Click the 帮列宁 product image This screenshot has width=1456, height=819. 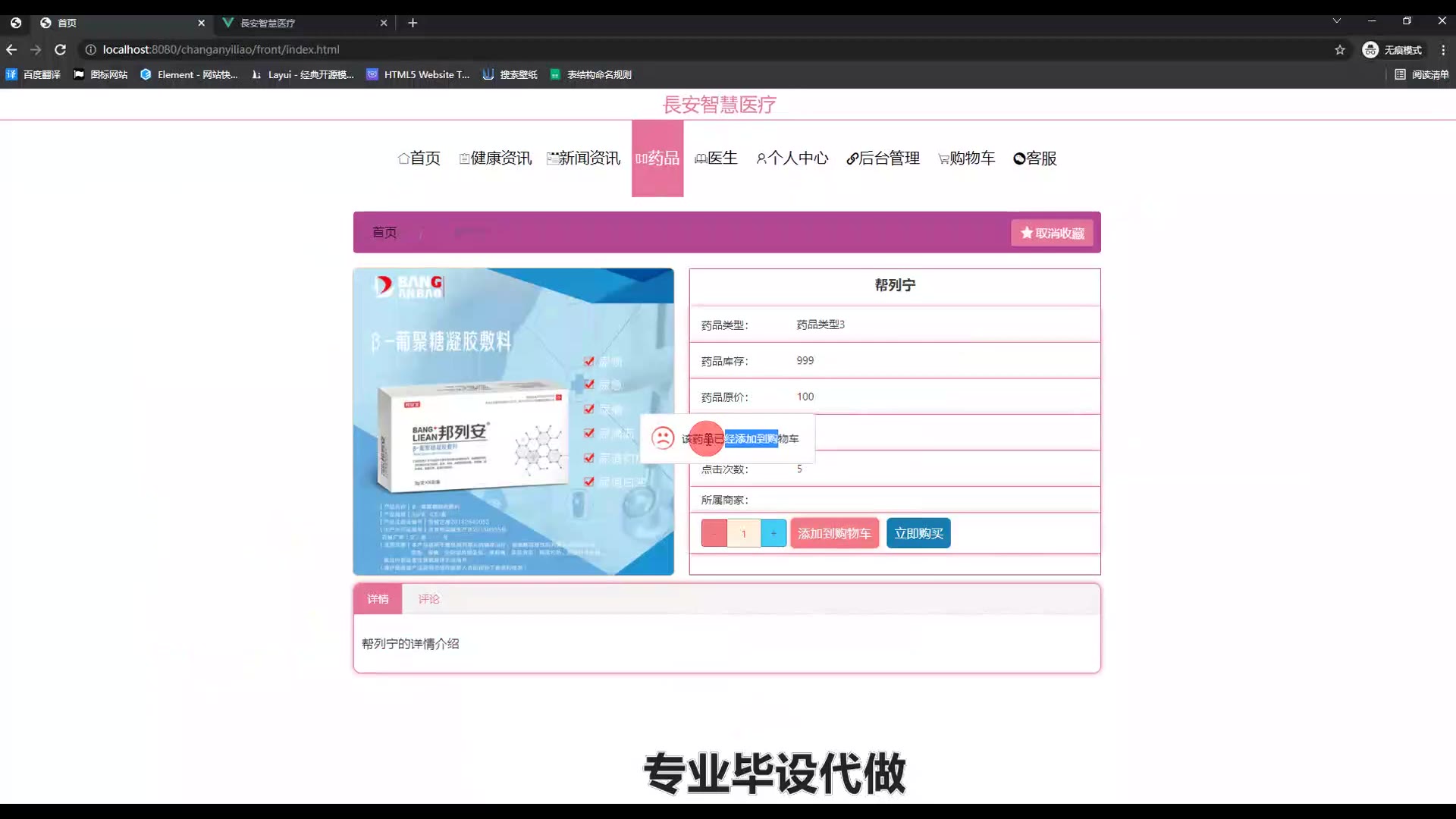click(x=513, y=422)
